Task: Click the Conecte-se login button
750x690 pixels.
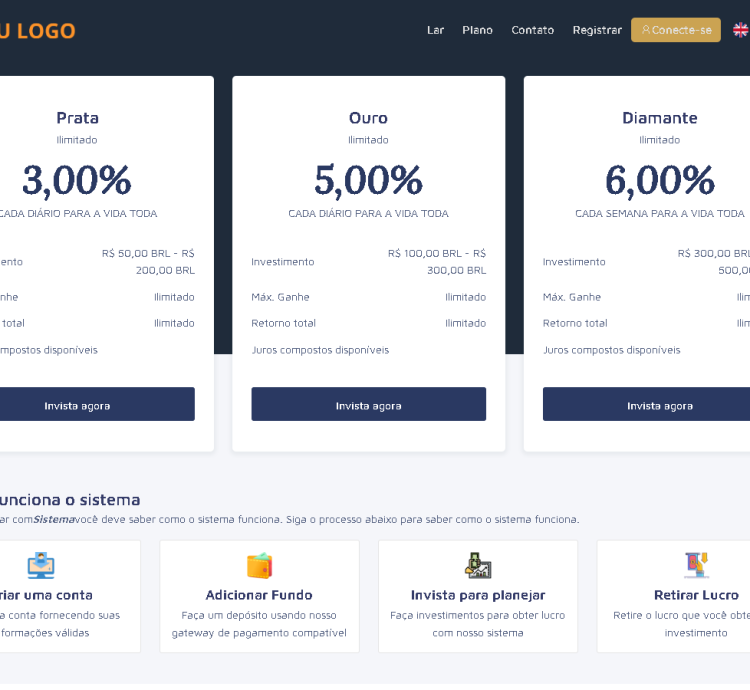Action: click(x=675, y=30)
